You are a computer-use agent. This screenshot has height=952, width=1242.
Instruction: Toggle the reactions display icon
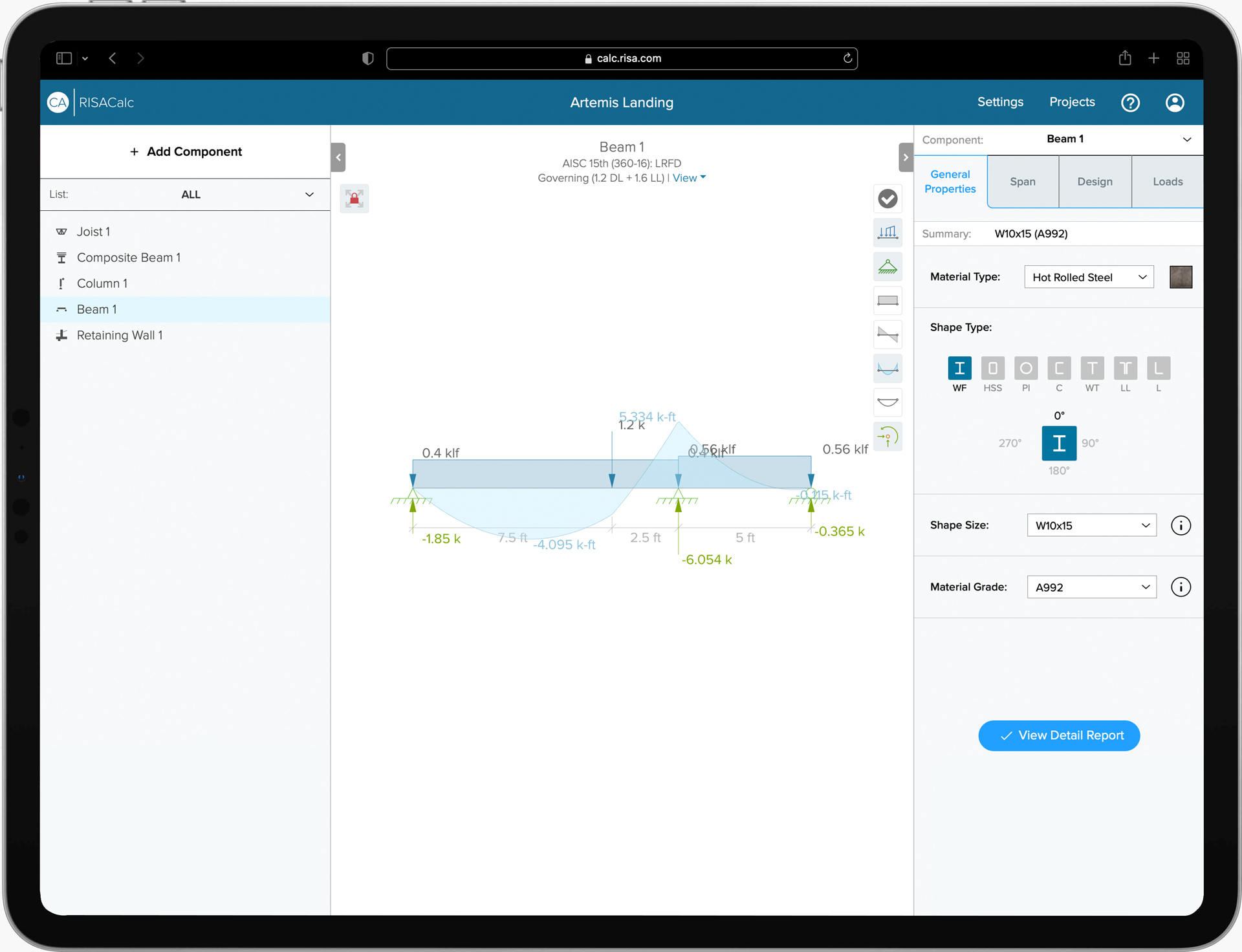click(x=888, y=437)
